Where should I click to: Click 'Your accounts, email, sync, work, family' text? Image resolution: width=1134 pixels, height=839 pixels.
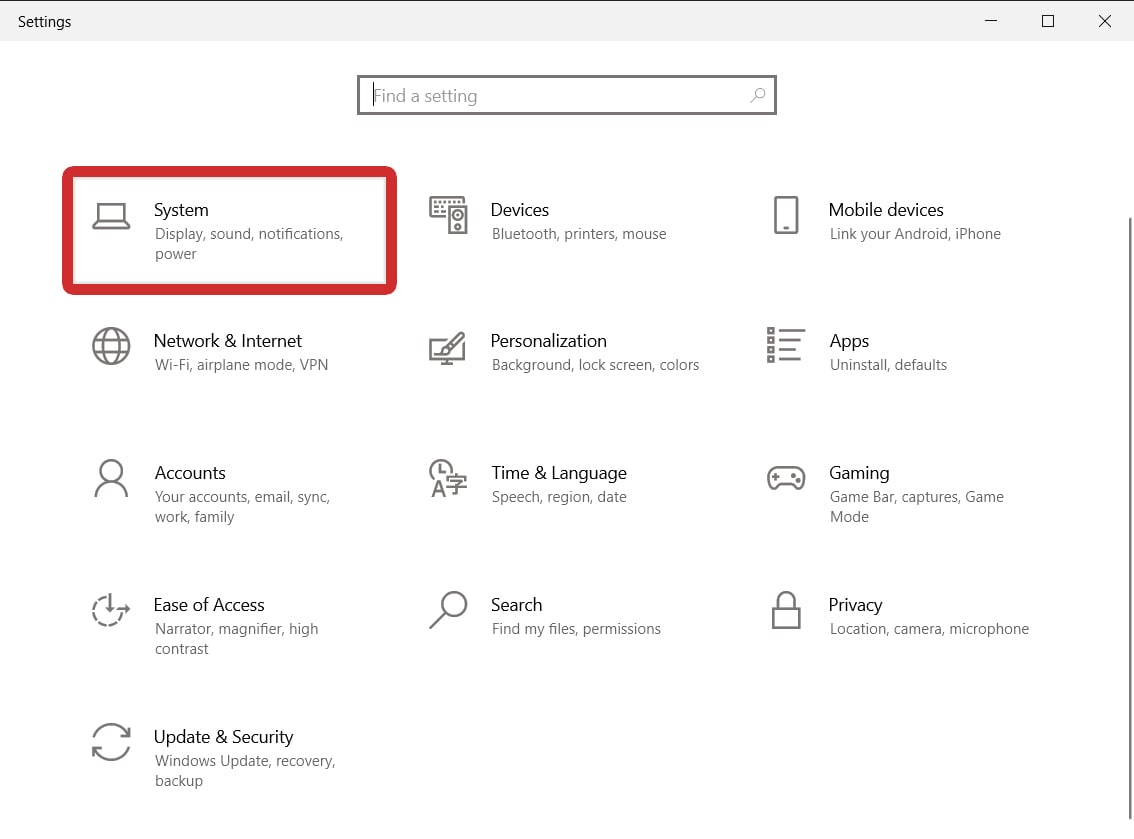click(x=242, y=507)
